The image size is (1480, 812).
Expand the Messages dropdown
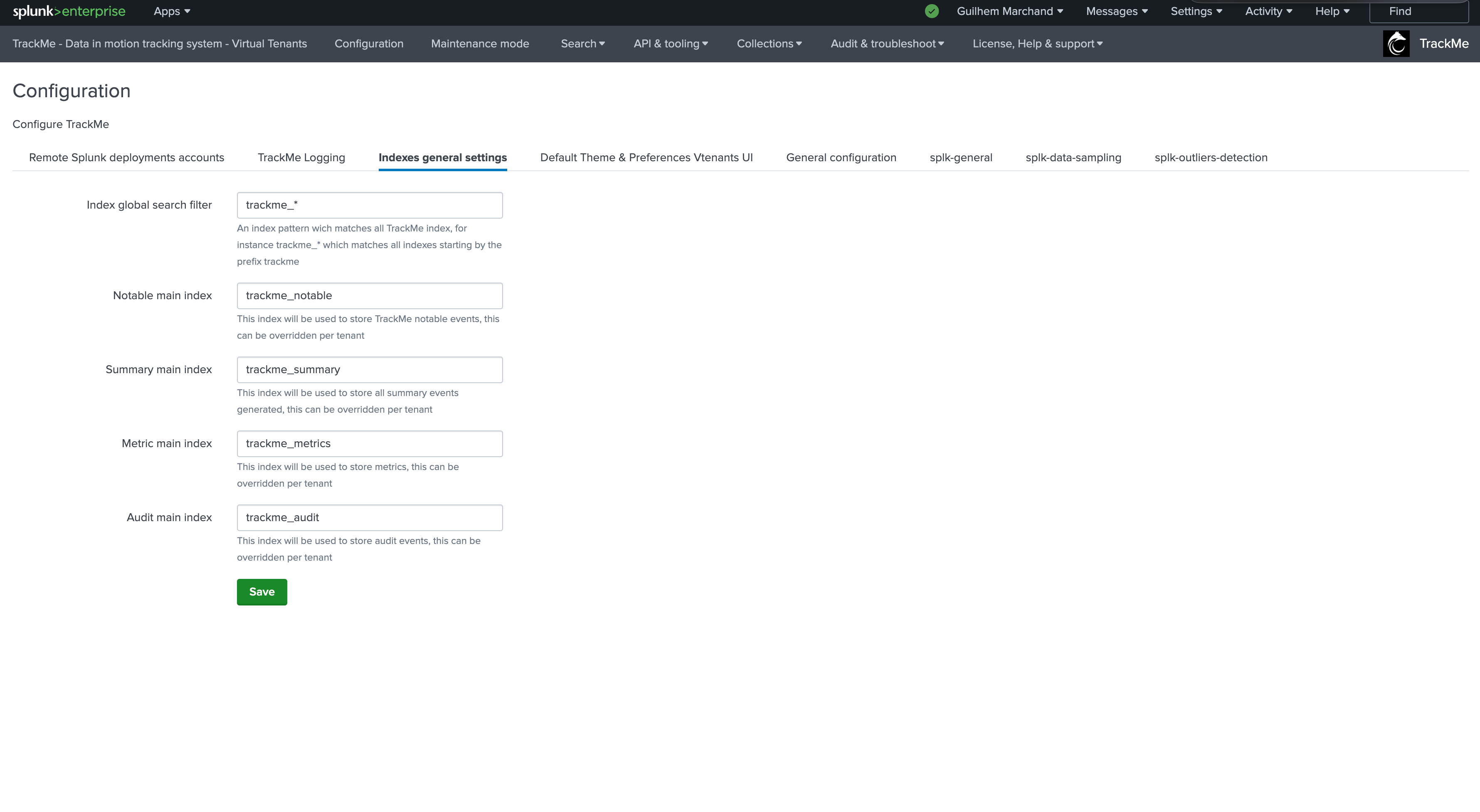click(1117, 12)
